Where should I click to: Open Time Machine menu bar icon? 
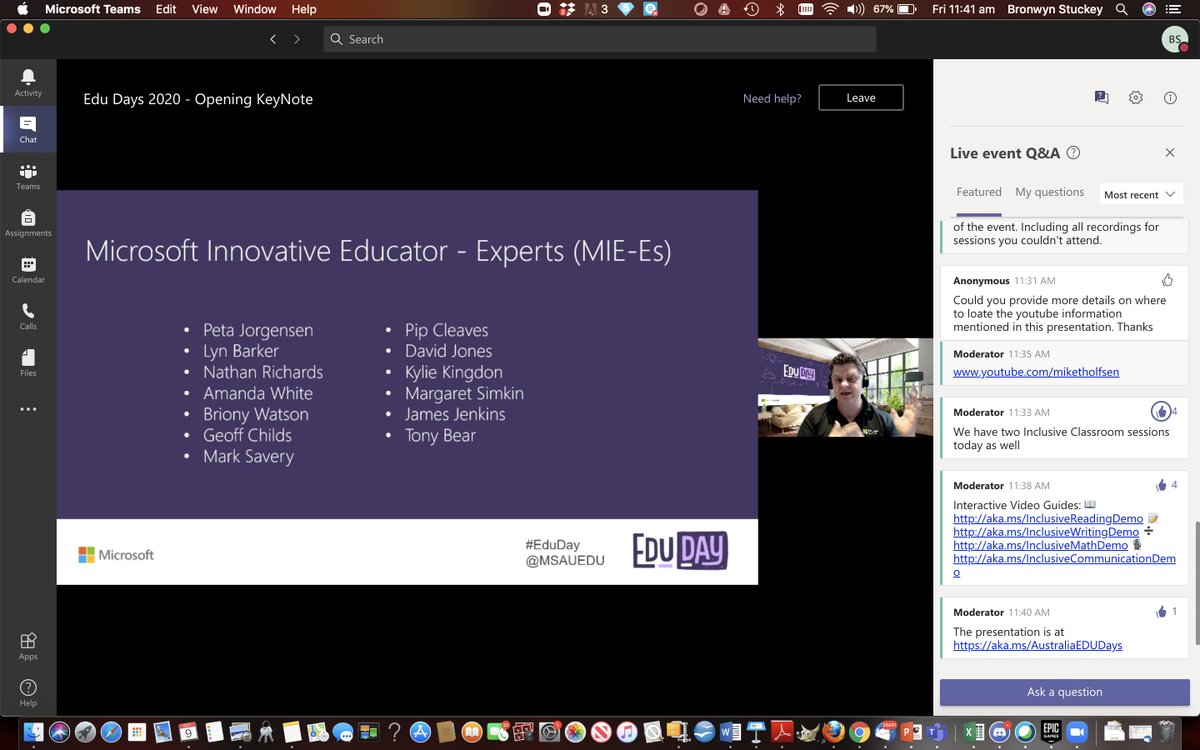click(x=751, y=9)
